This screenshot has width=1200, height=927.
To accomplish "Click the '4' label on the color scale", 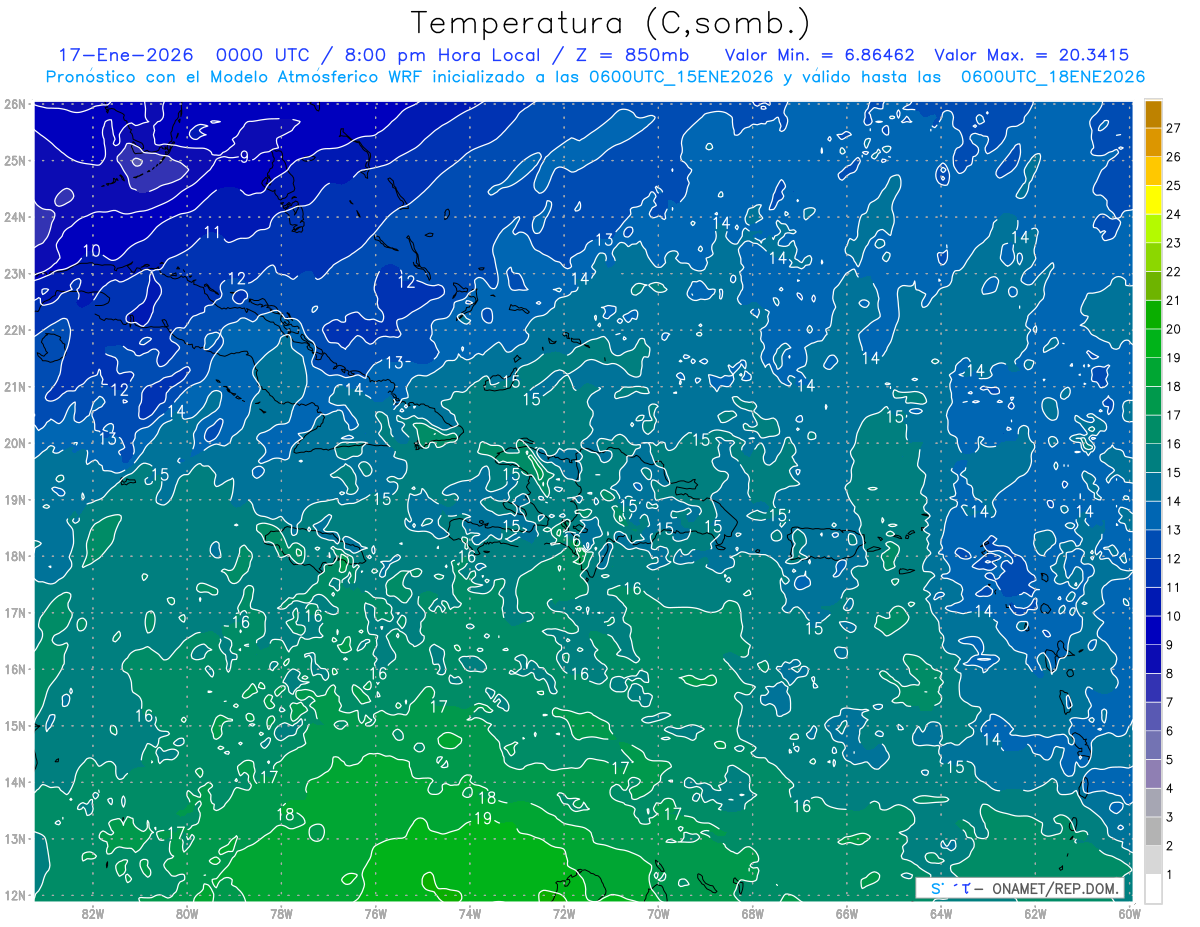I will (1170, 788).
